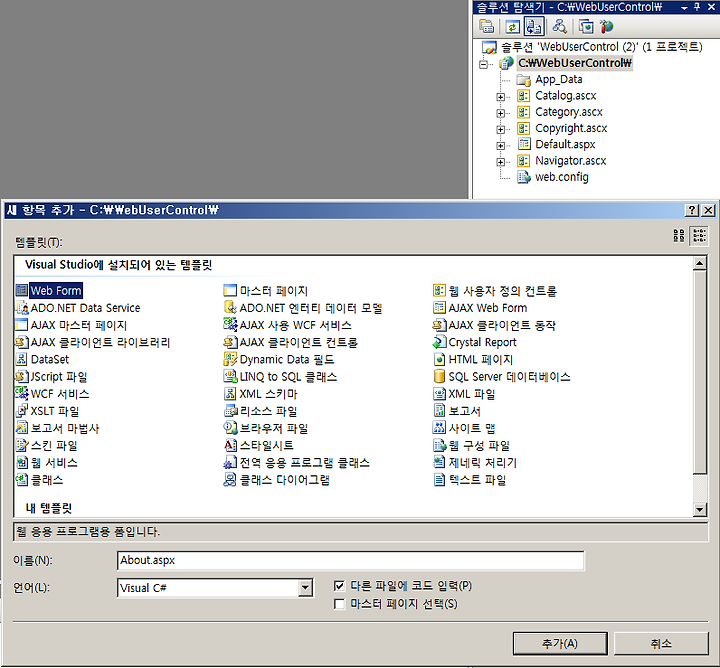Pick the AJAX 클라이언트 라이브러리 template
The width and height of the screenshot is (720, 668).
tap(93, 342)
